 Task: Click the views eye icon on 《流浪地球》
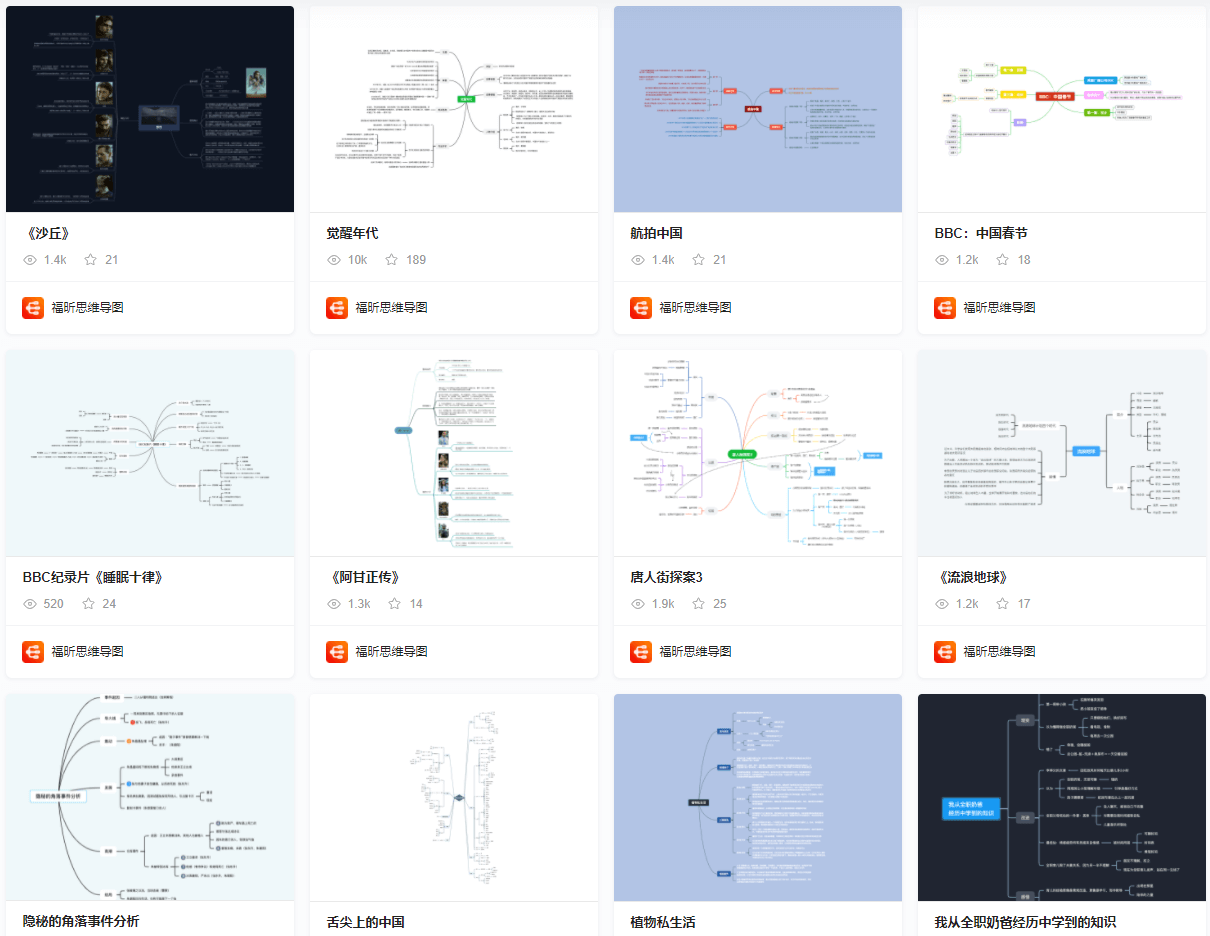pyautogui.click(x=942, y=604)
